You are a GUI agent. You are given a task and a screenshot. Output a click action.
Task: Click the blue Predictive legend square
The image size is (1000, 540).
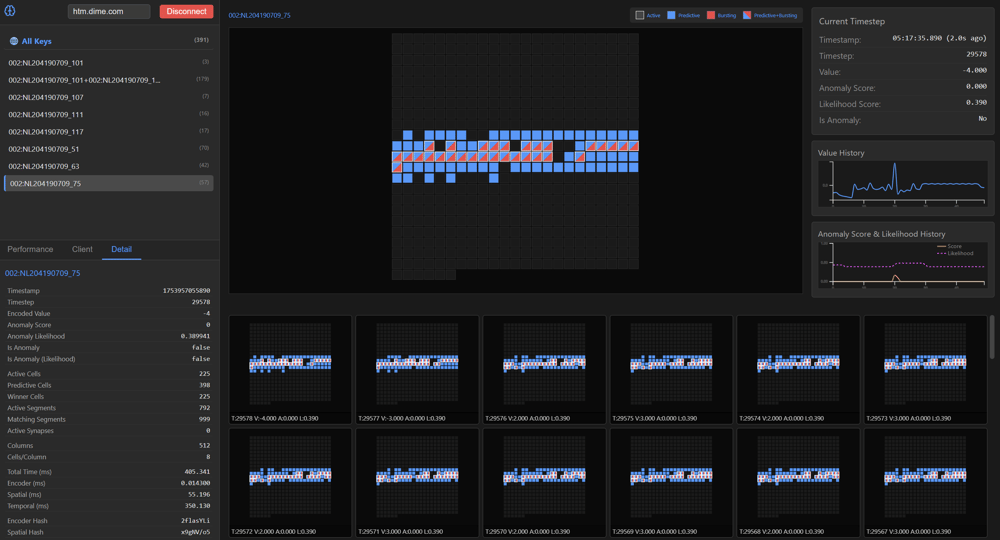point(671,15)
